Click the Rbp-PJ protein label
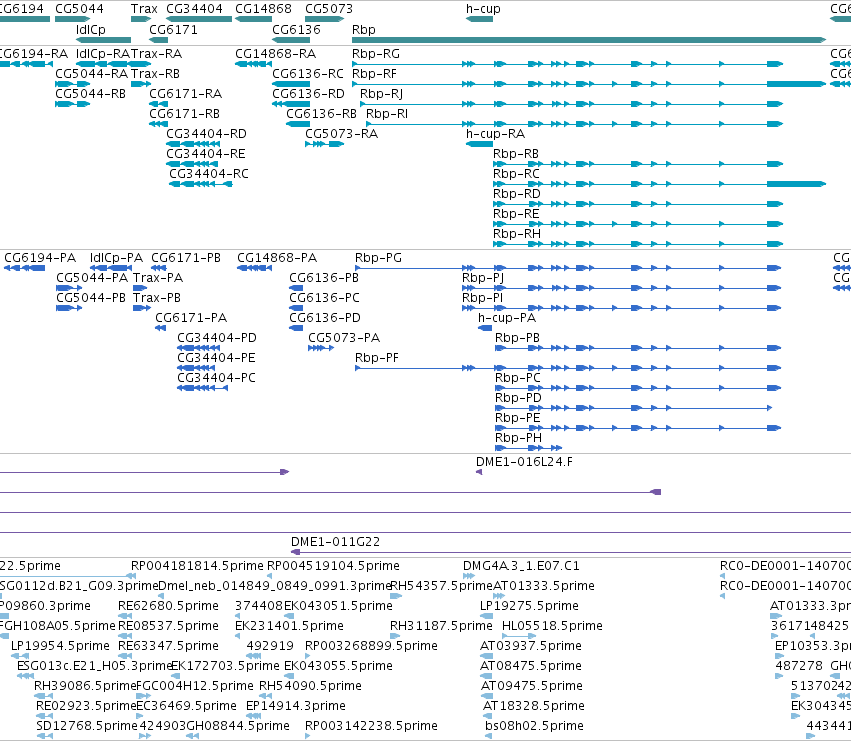This screenshot has width=851, height=741. [483, 278]
